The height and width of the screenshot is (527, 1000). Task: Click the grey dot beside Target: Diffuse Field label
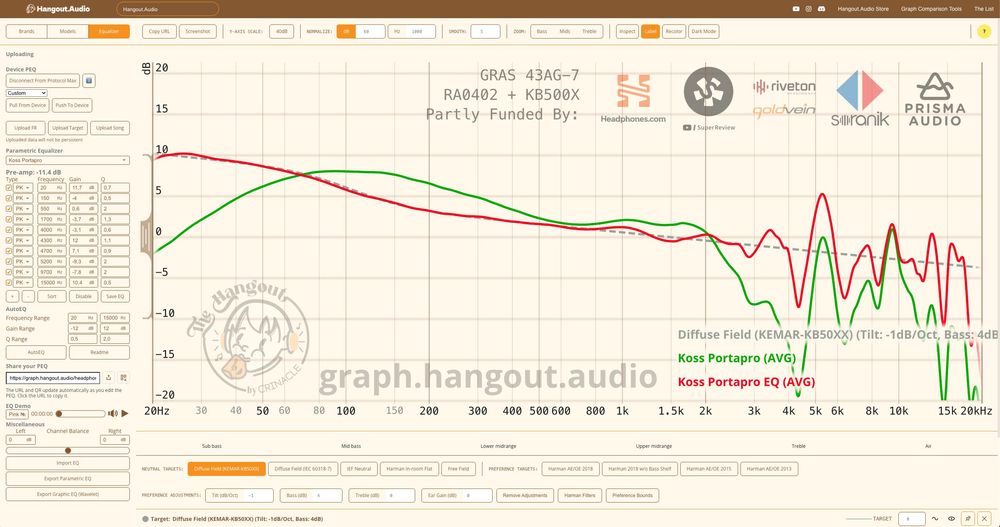[x=145, y=519]
